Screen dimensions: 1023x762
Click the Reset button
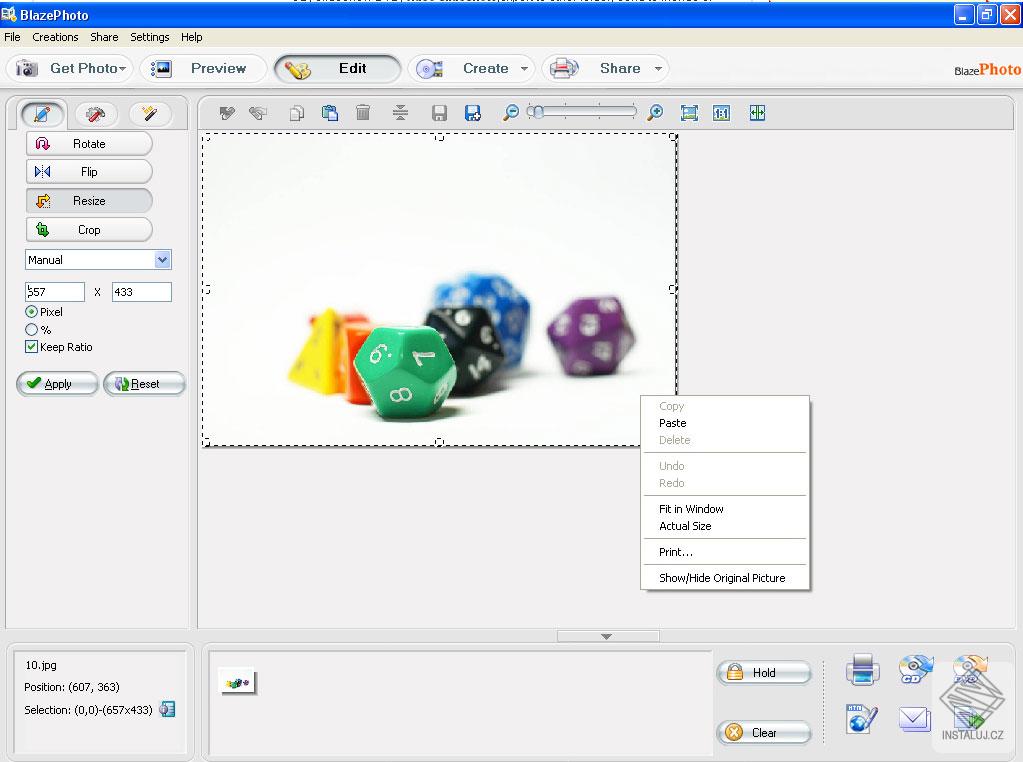tap(144, 384)
